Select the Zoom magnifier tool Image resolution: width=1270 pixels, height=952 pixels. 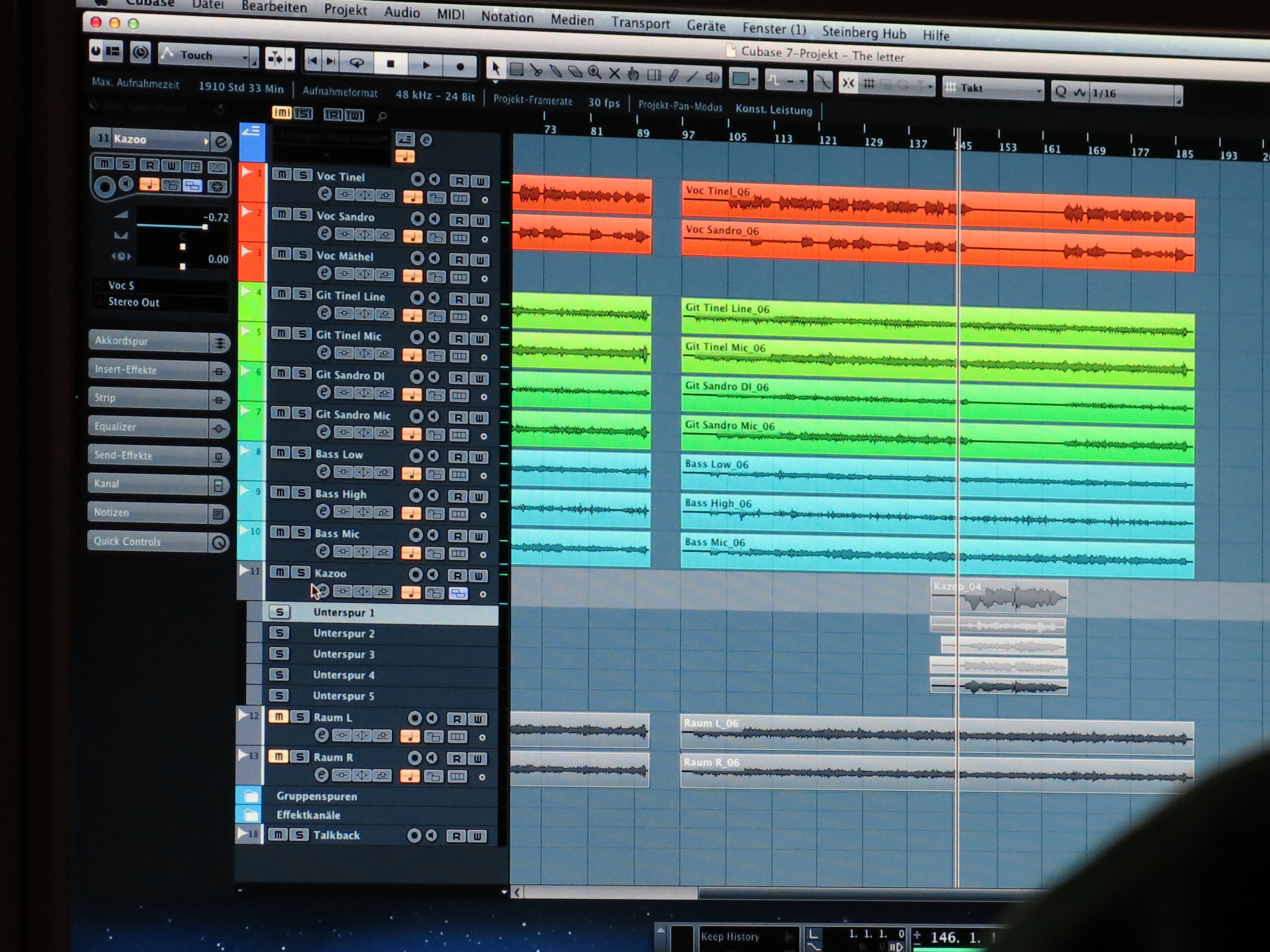[x=594, y=72]
